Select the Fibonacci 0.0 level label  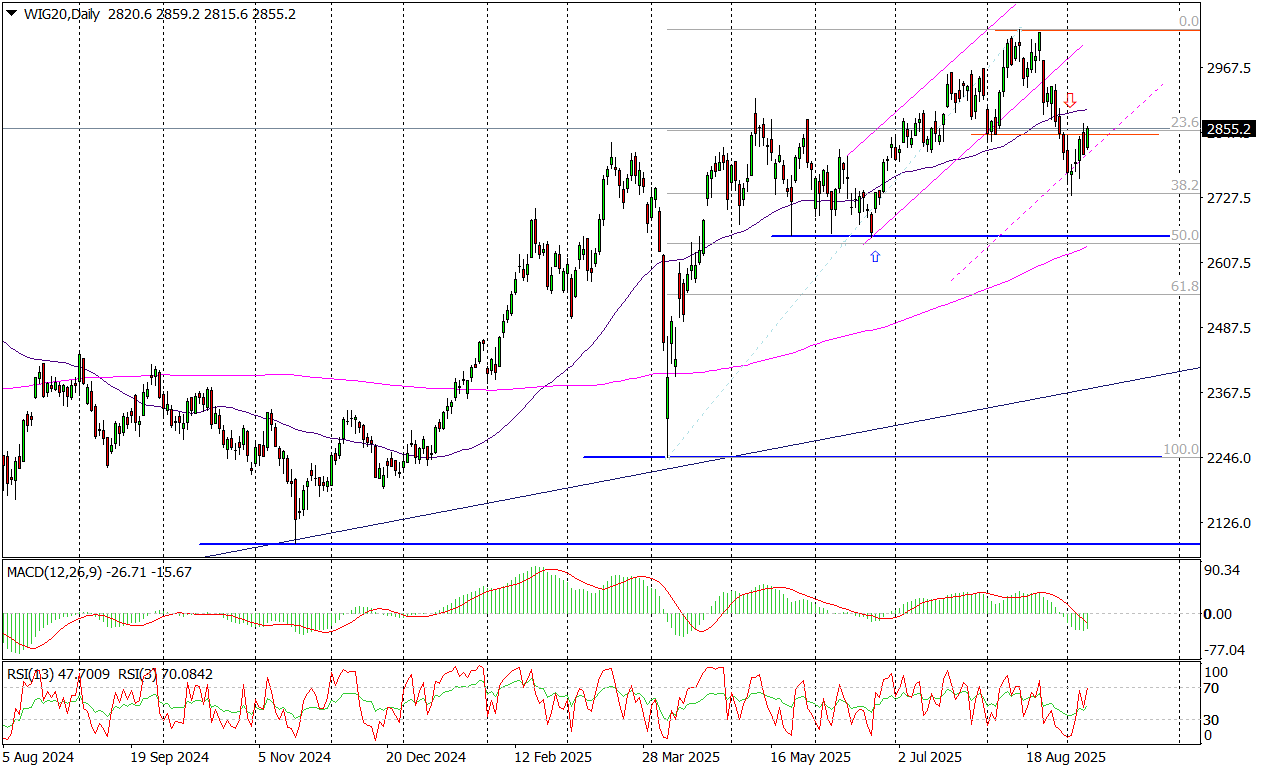pos(1189,21)
